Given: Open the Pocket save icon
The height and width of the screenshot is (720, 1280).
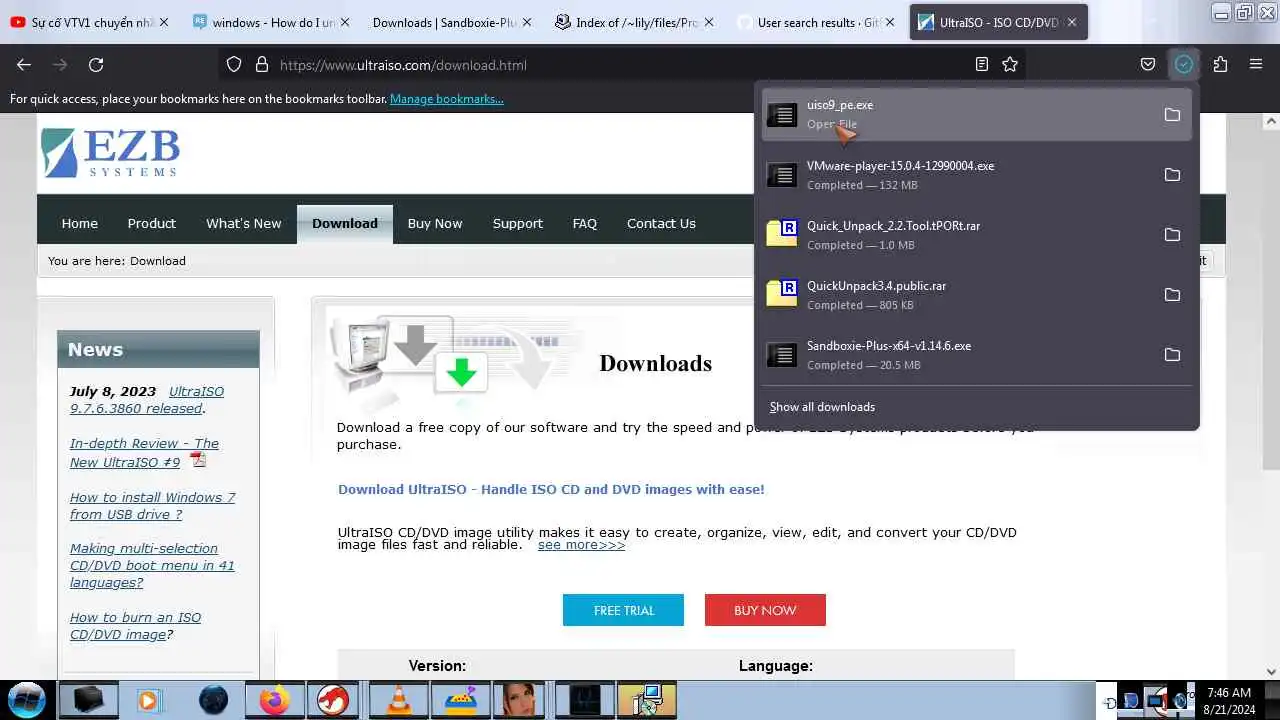Looking at the screenshot, I should pyautogui.click(x=1148, y=64).
